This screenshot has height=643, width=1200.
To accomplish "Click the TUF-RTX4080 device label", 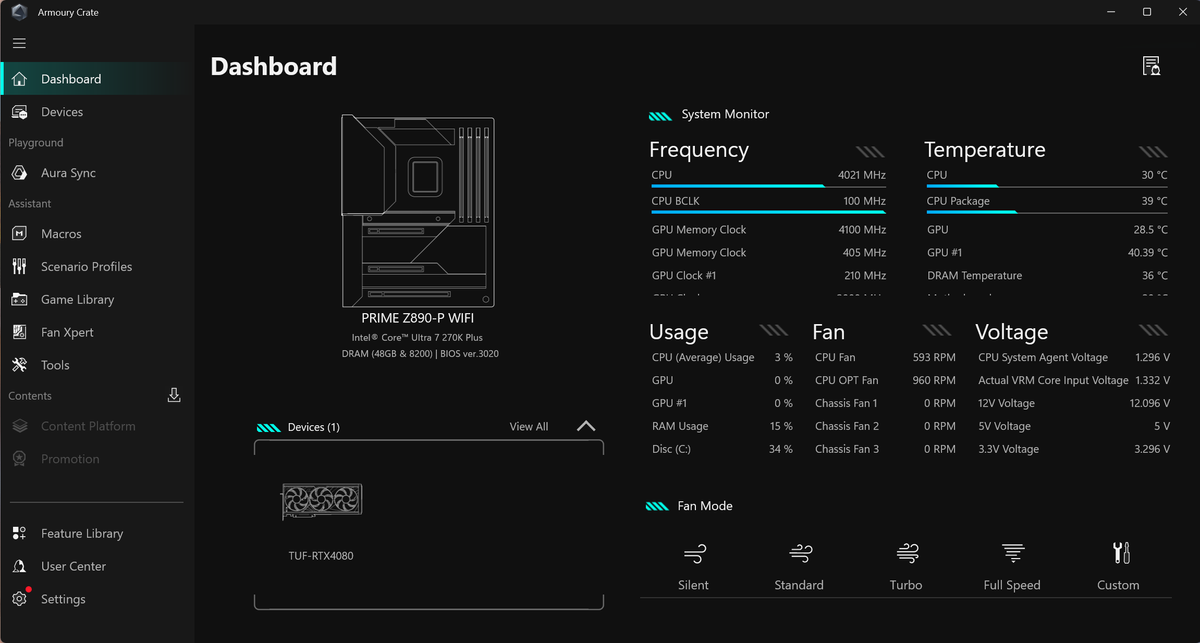I will [321, 556].
